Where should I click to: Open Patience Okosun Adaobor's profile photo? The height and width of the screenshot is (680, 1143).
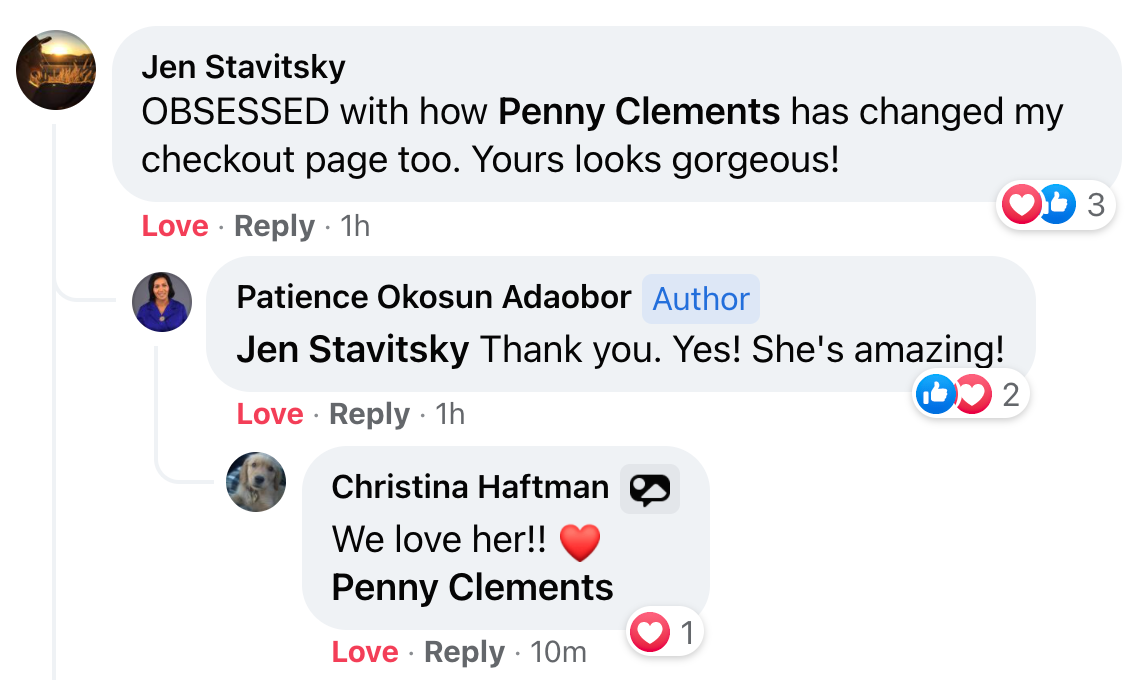pos(162,302)
